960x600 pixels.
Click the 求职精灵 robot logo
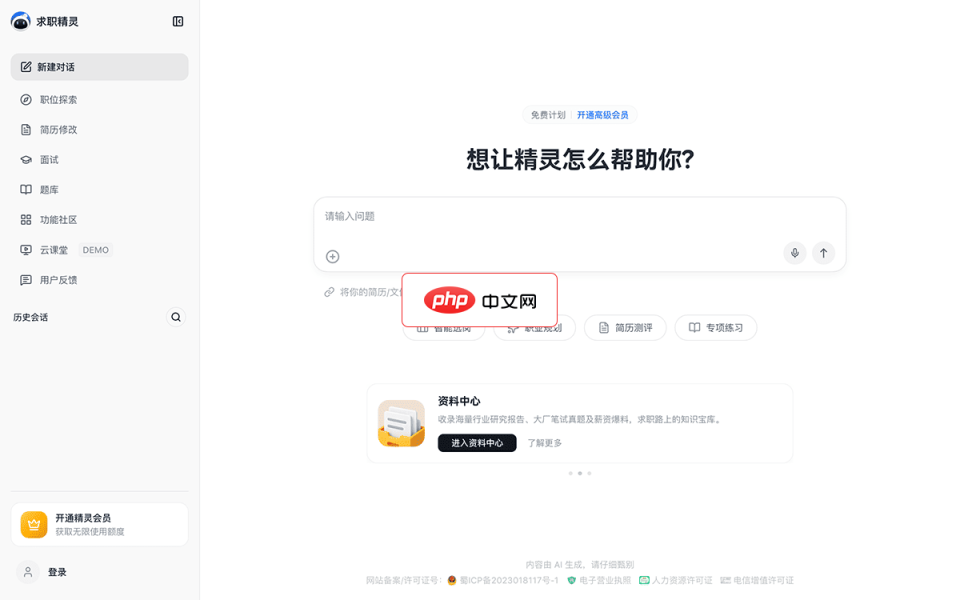click(21, 21)
